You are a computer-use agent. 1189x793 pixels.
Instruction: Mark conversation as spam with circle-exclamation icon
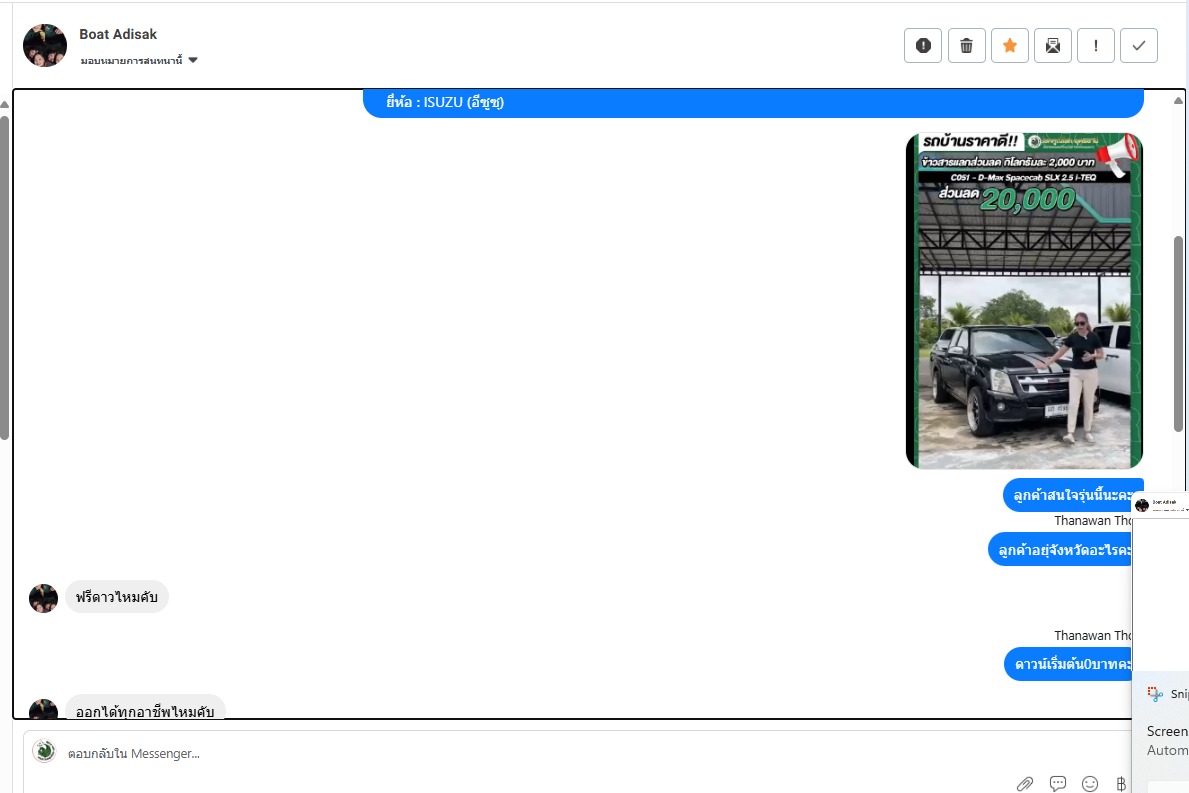click(x=923, y=45)
